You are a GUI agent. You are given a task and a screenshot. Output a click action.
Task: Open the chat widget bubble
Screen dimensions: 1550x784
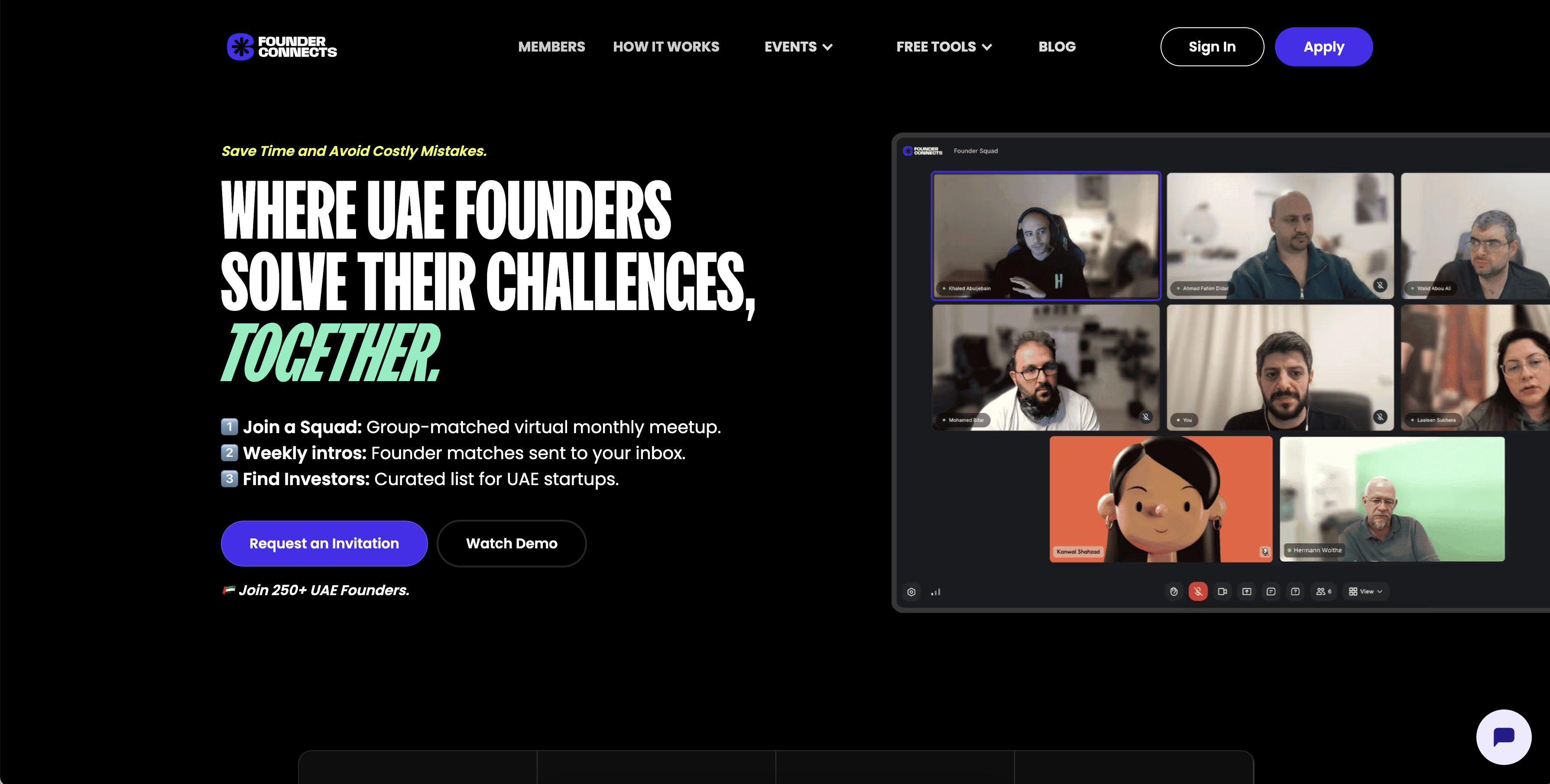pyautogui.click(x=1503, y=736)
